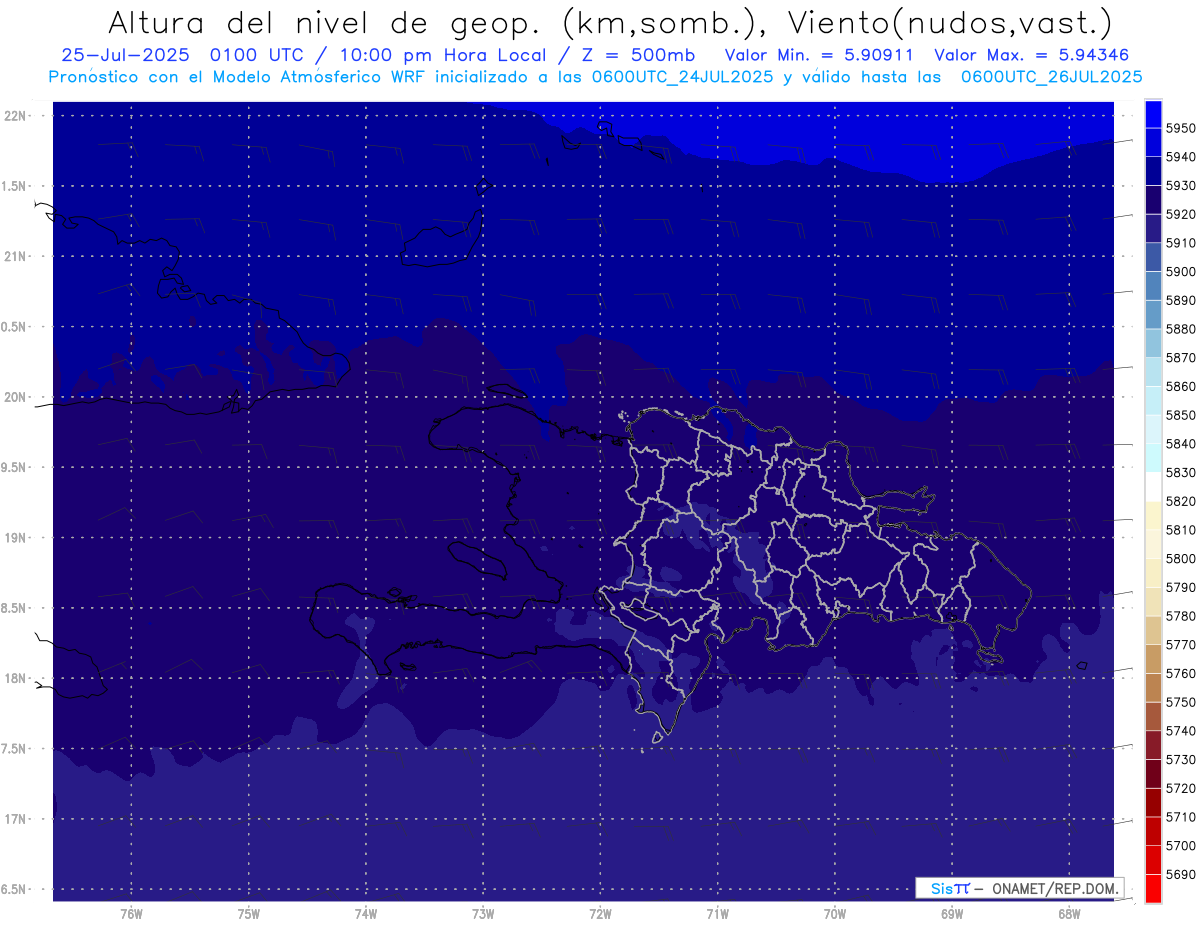Image resolution: width=1200 pixels, height=927 pixels.
Task: Click the '69W' longitude axis label
Action: click(952, 914)
